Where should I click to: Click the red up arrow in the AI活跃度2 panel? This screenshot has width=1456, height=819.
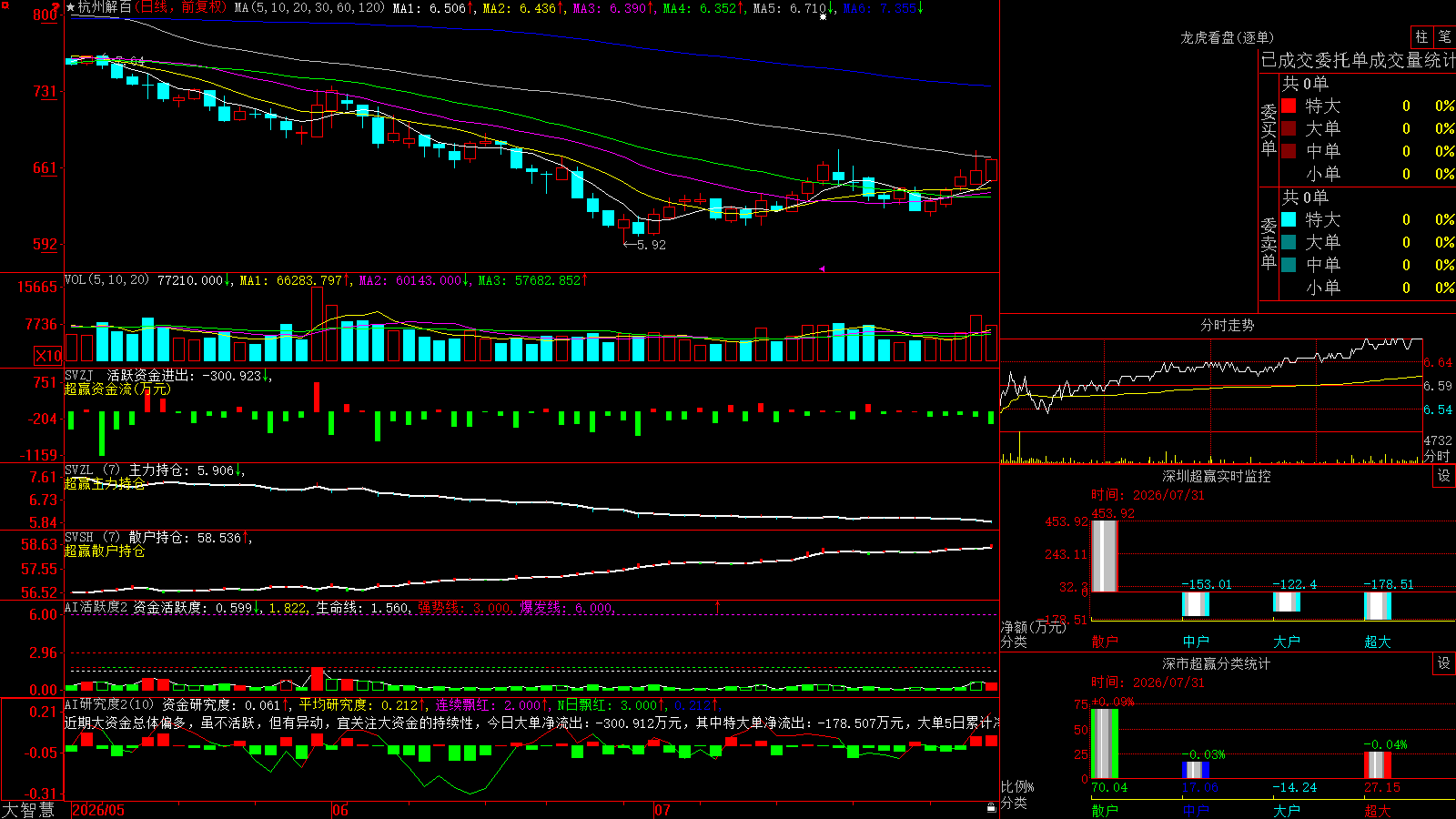point(717,606)
